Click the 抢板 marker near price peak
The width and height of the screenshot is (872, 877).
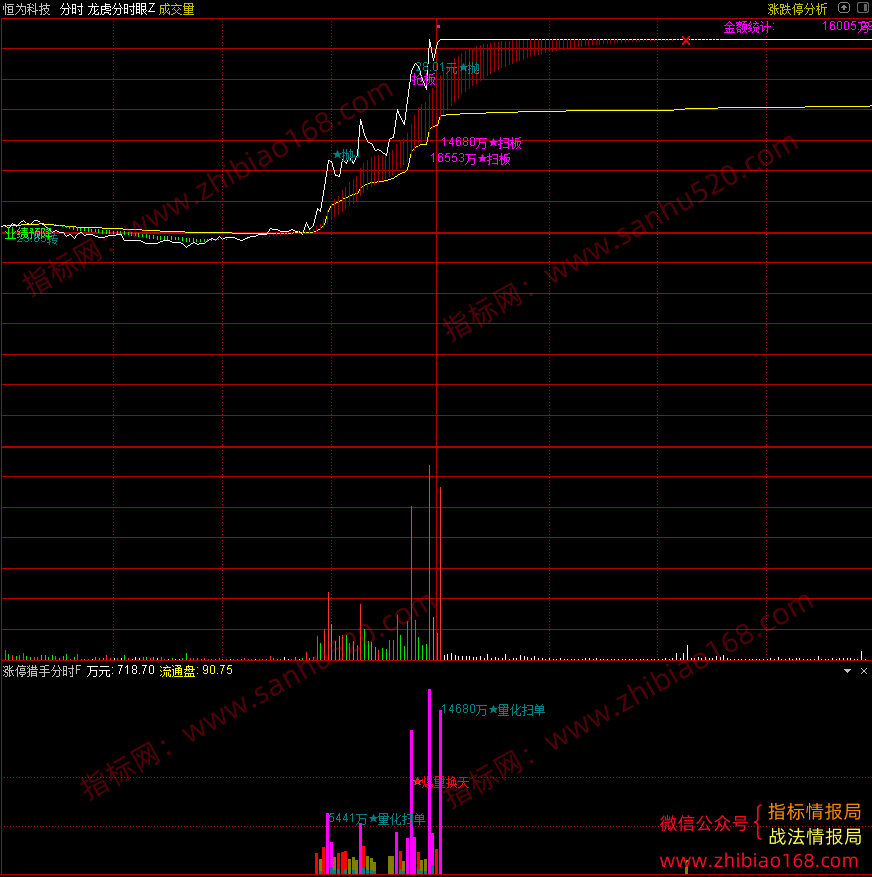[x=423, y=80]
